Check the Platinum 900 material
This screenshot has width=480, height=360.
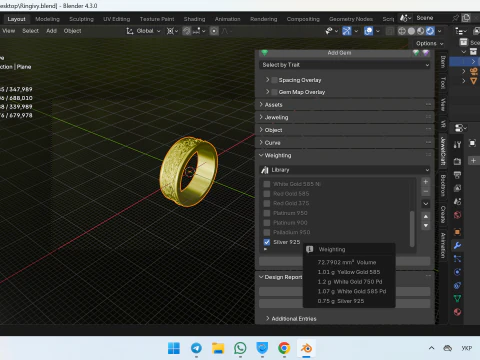(x=267, y=223)
